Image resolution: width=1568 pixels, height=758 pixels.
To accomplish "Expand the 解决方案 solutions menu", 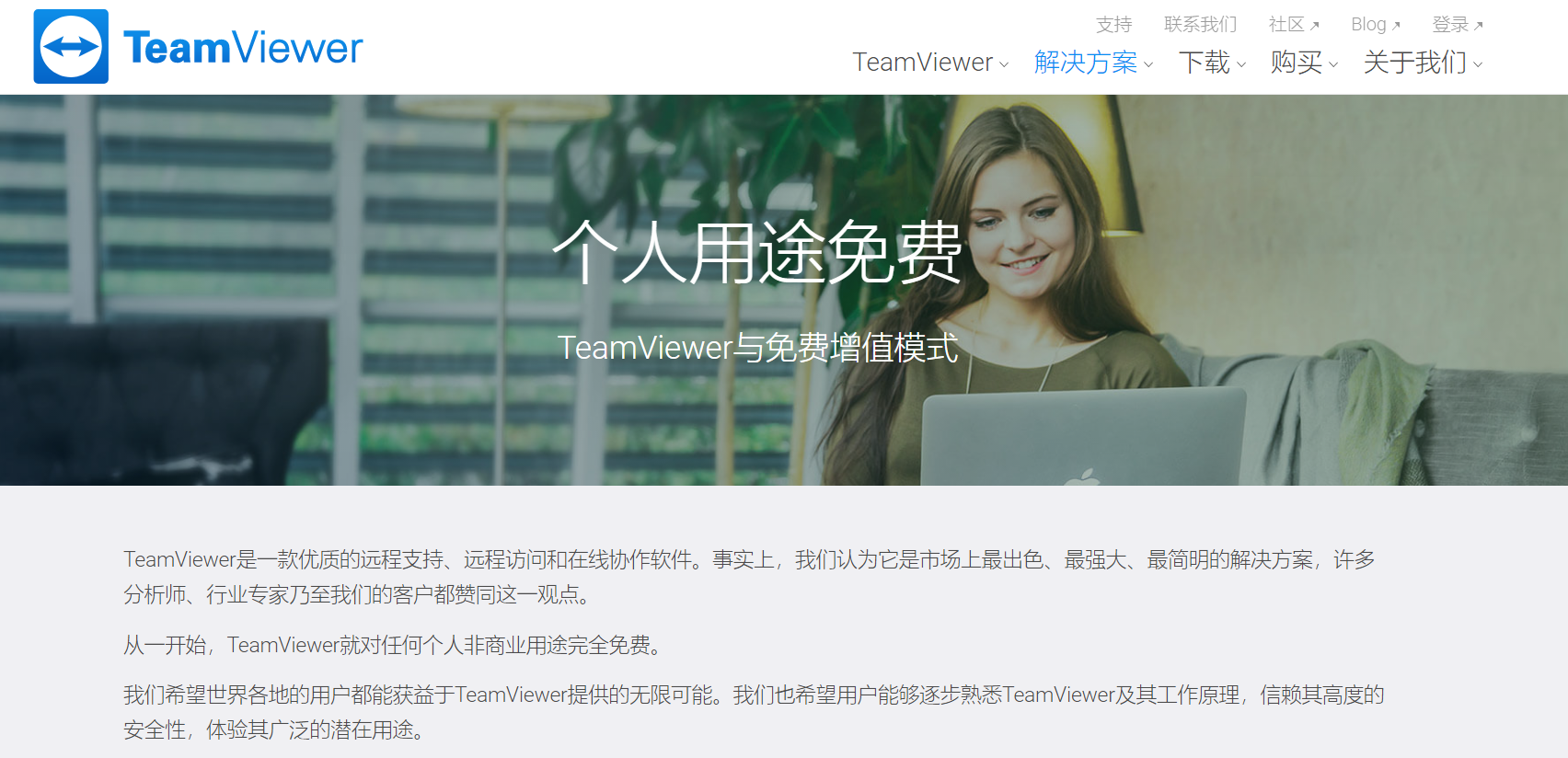I will click(1093, 63).
